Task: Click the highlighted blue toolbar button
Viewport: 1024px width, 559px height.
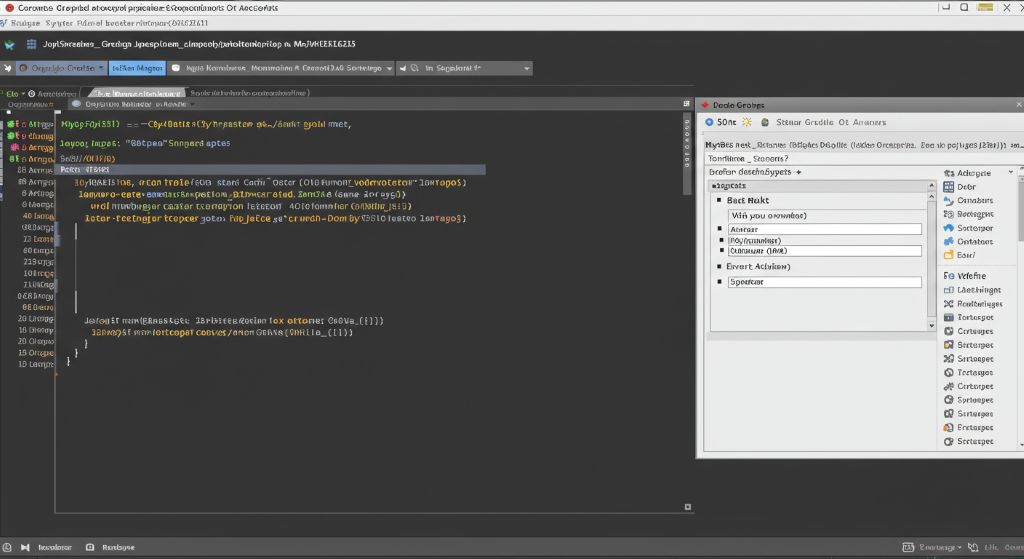Action: (137, 68)
